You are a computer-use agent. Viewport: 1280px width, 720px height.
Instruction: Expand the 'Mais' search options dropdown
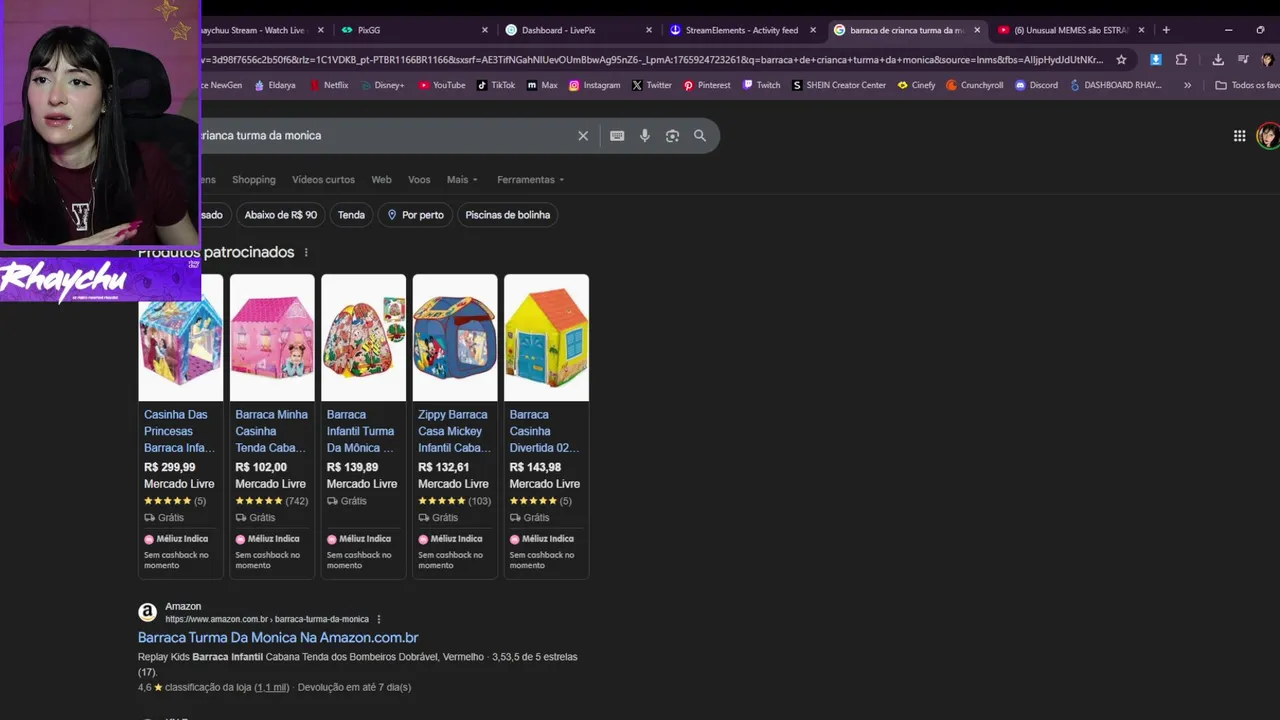click(462, 180)
